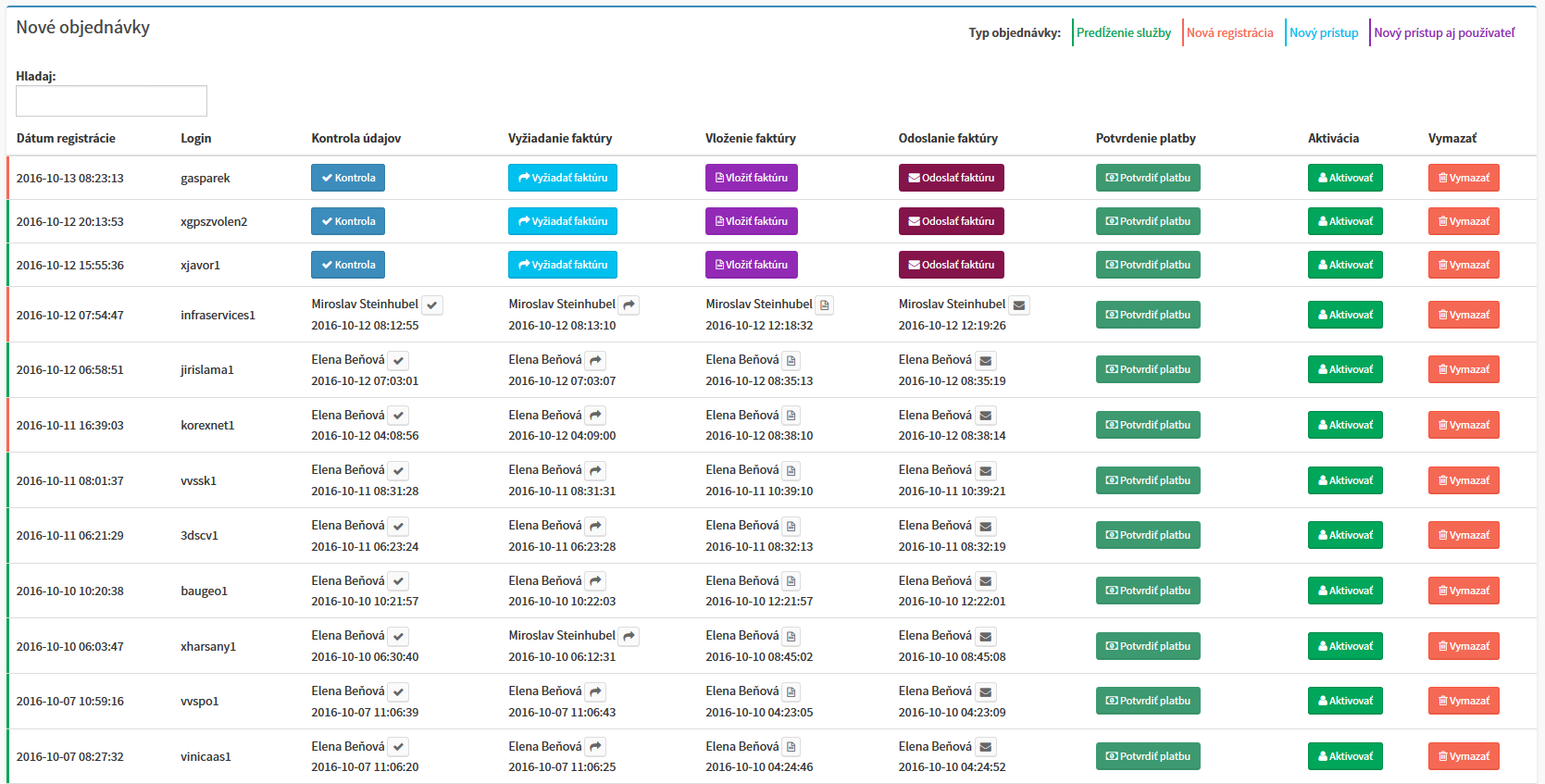
Task: Click share arrow icon in infraservices1 row
Action: [629, 305]
